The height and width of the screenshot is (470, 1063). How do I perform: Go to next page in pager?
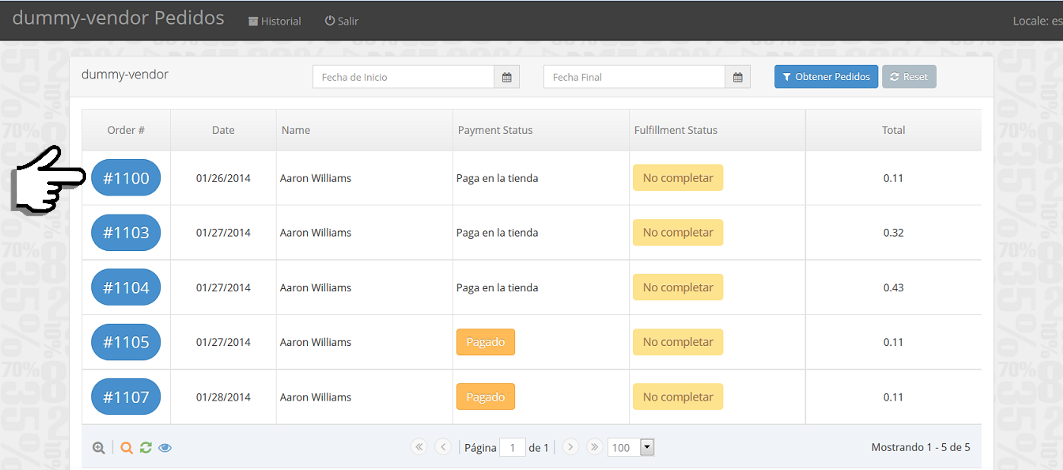[571, 447]
